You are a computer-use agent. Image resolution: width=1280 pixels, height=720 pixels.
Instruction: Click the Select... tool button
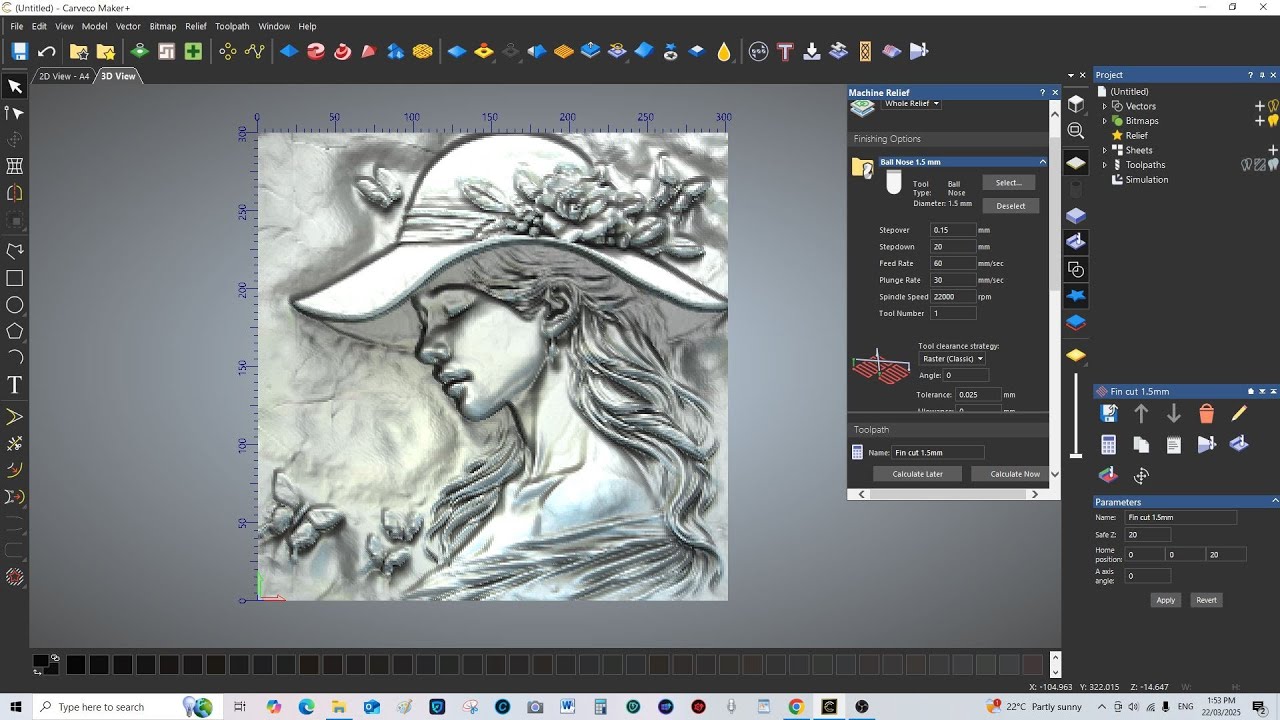click(1009, 183)
